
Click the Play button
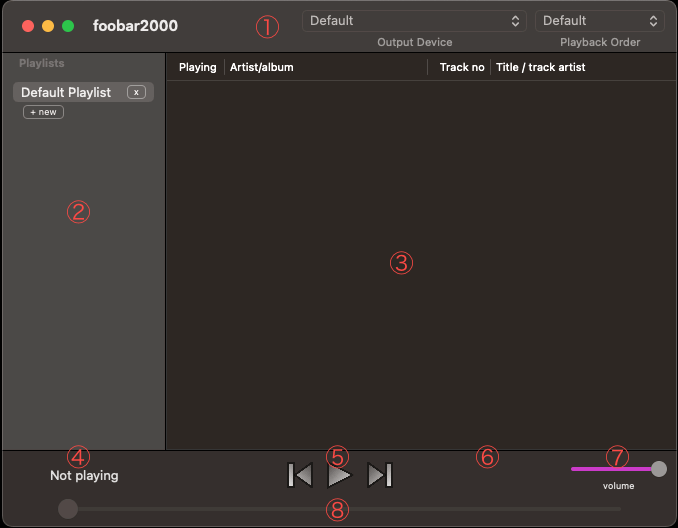pos(340,475)
